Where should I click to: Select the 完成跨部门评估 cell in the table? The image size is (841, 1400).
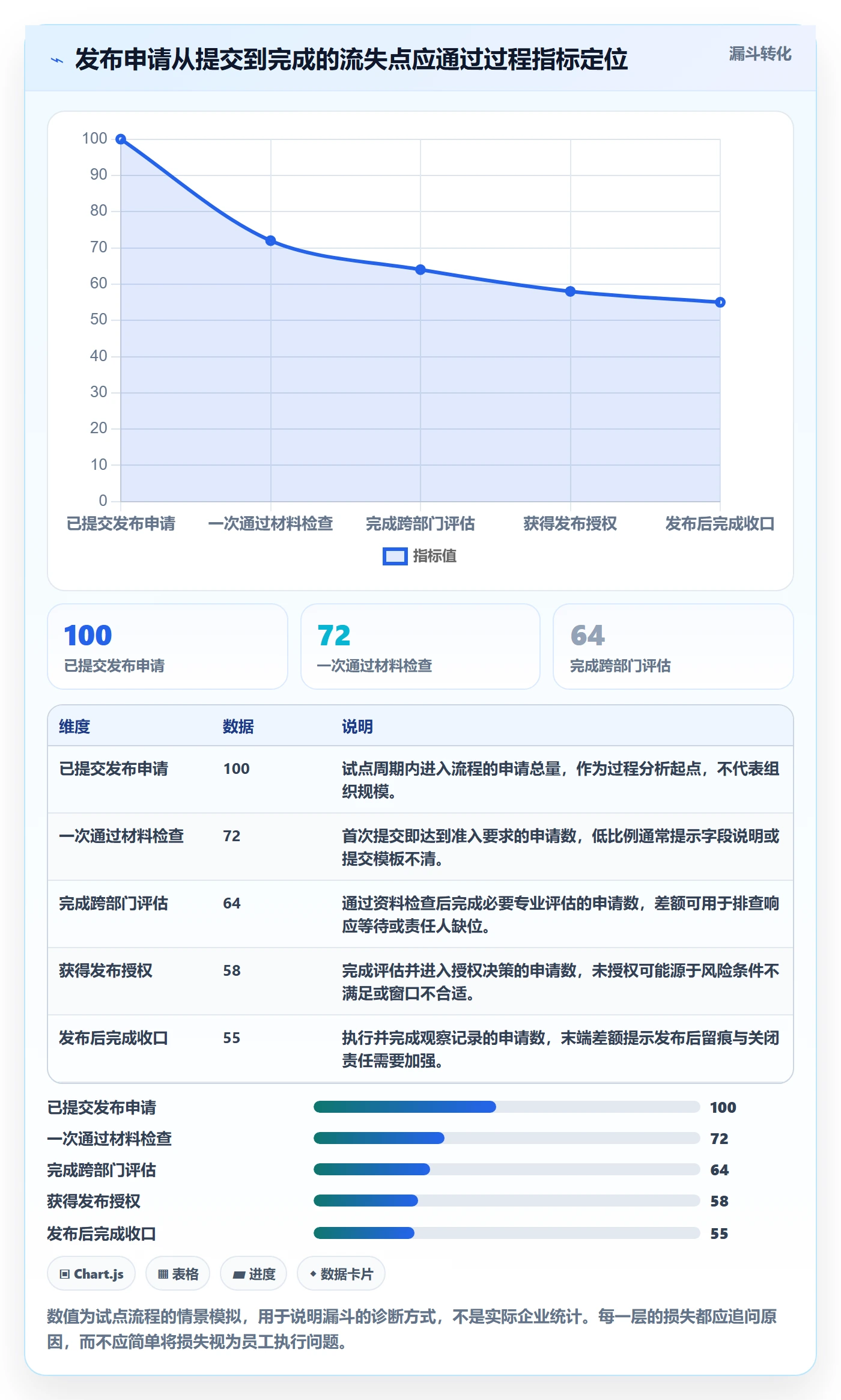tap(114, 903)
